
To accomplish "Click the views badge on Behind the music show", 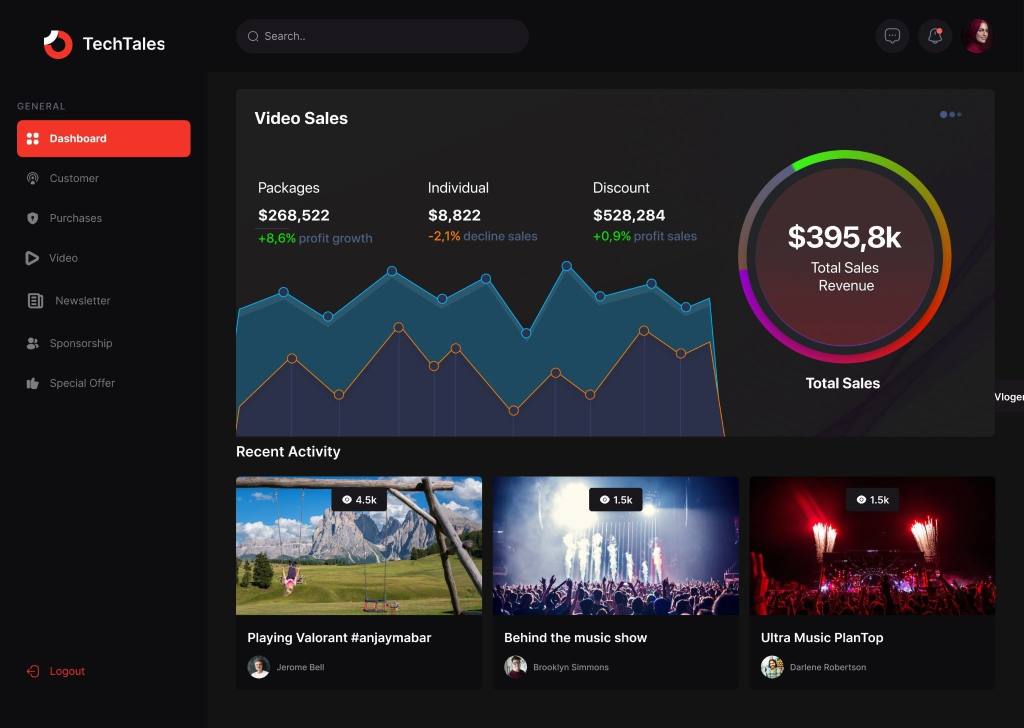I will coord(616,499).
